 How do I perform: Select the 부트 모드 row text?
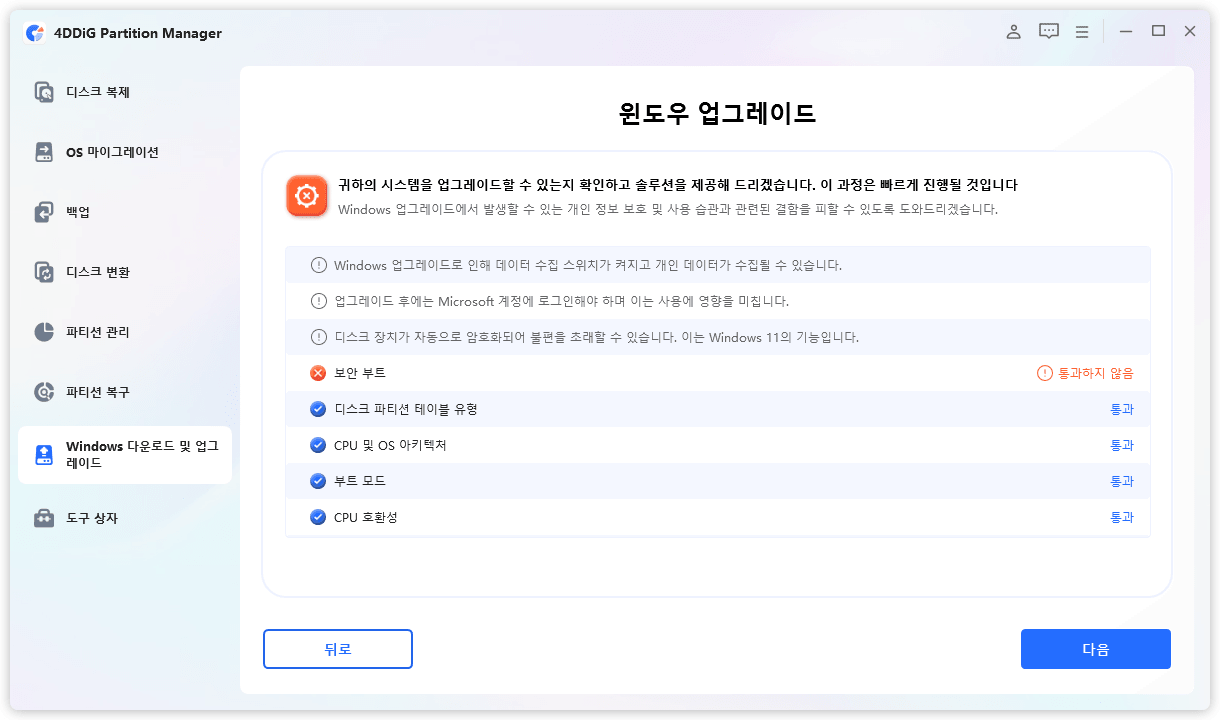tap(360, 481)
